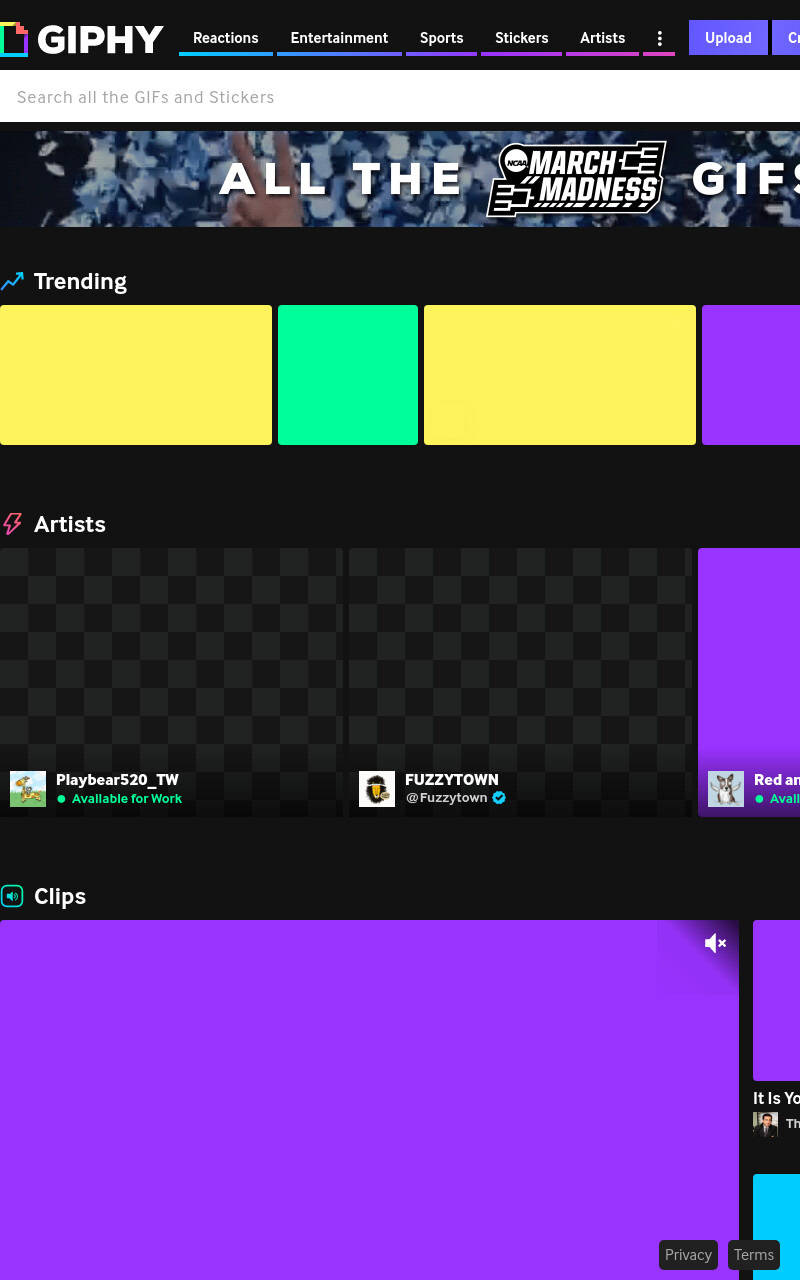Unmute the featured clip sound
Viewport: 800px width, 1280px height.
[x=715, y=943]
